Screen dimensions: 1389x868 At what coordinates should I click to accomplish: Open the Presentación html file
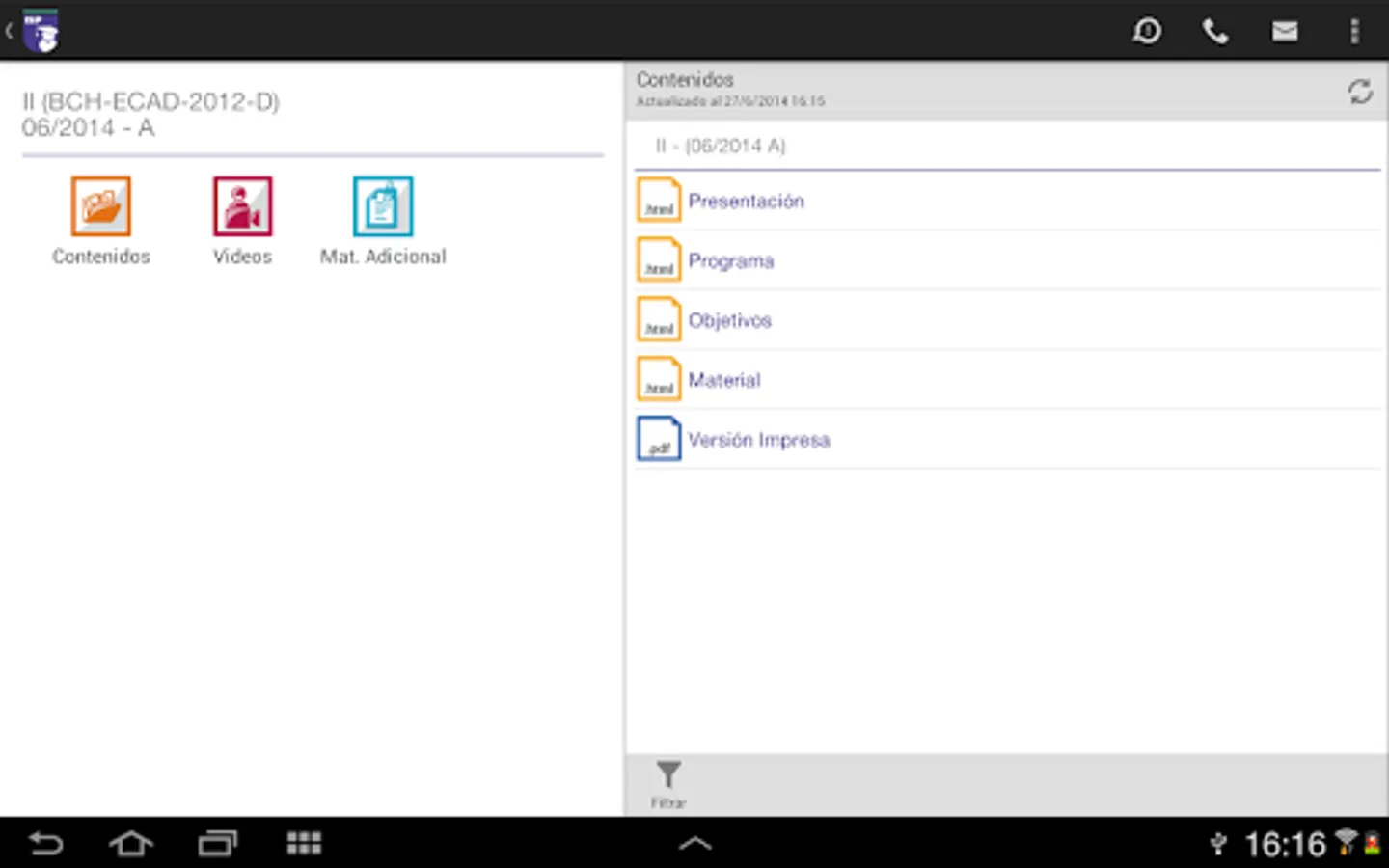coord(746,201)
